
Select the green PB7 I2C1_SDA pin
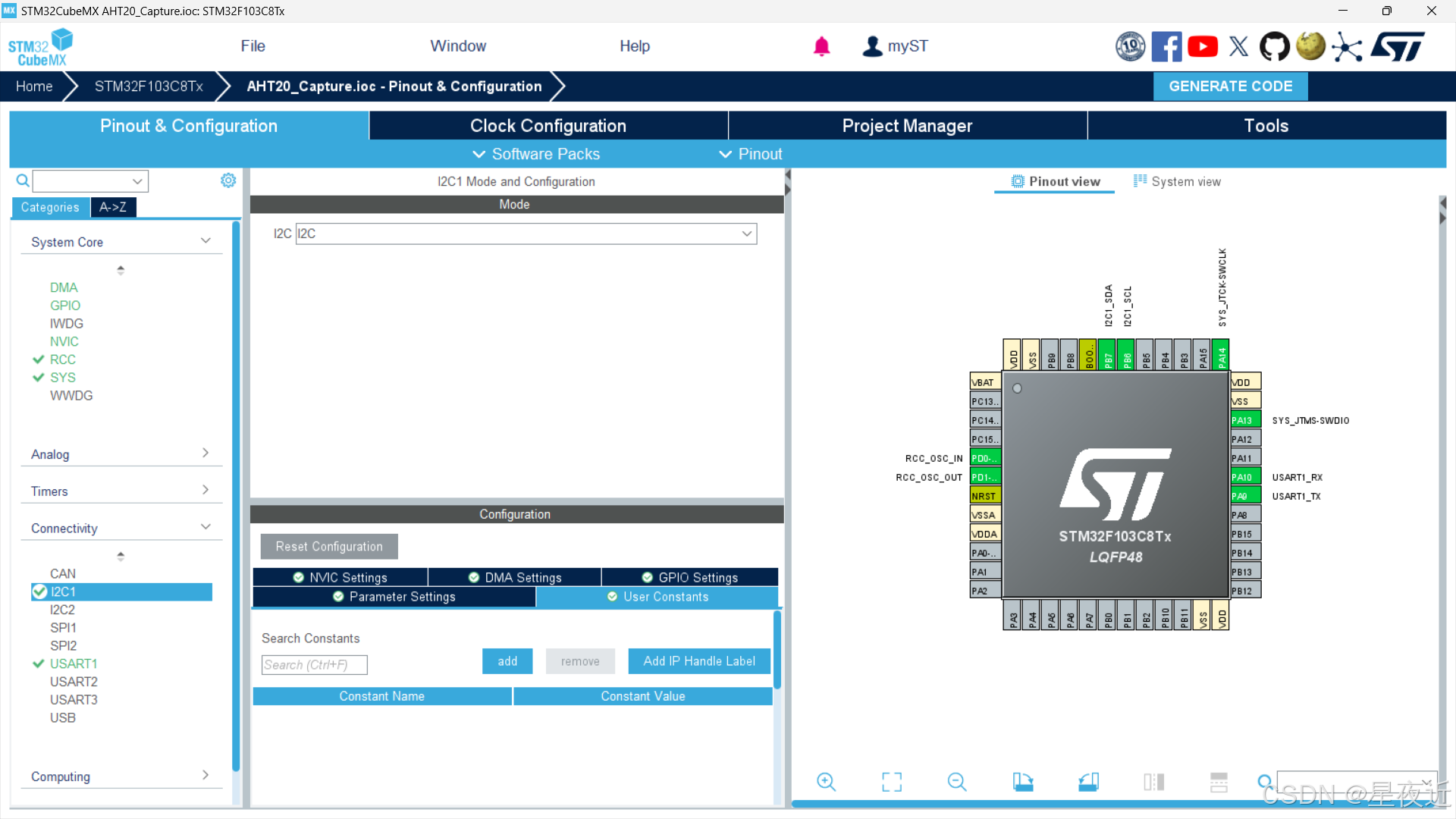(1107, 355)
